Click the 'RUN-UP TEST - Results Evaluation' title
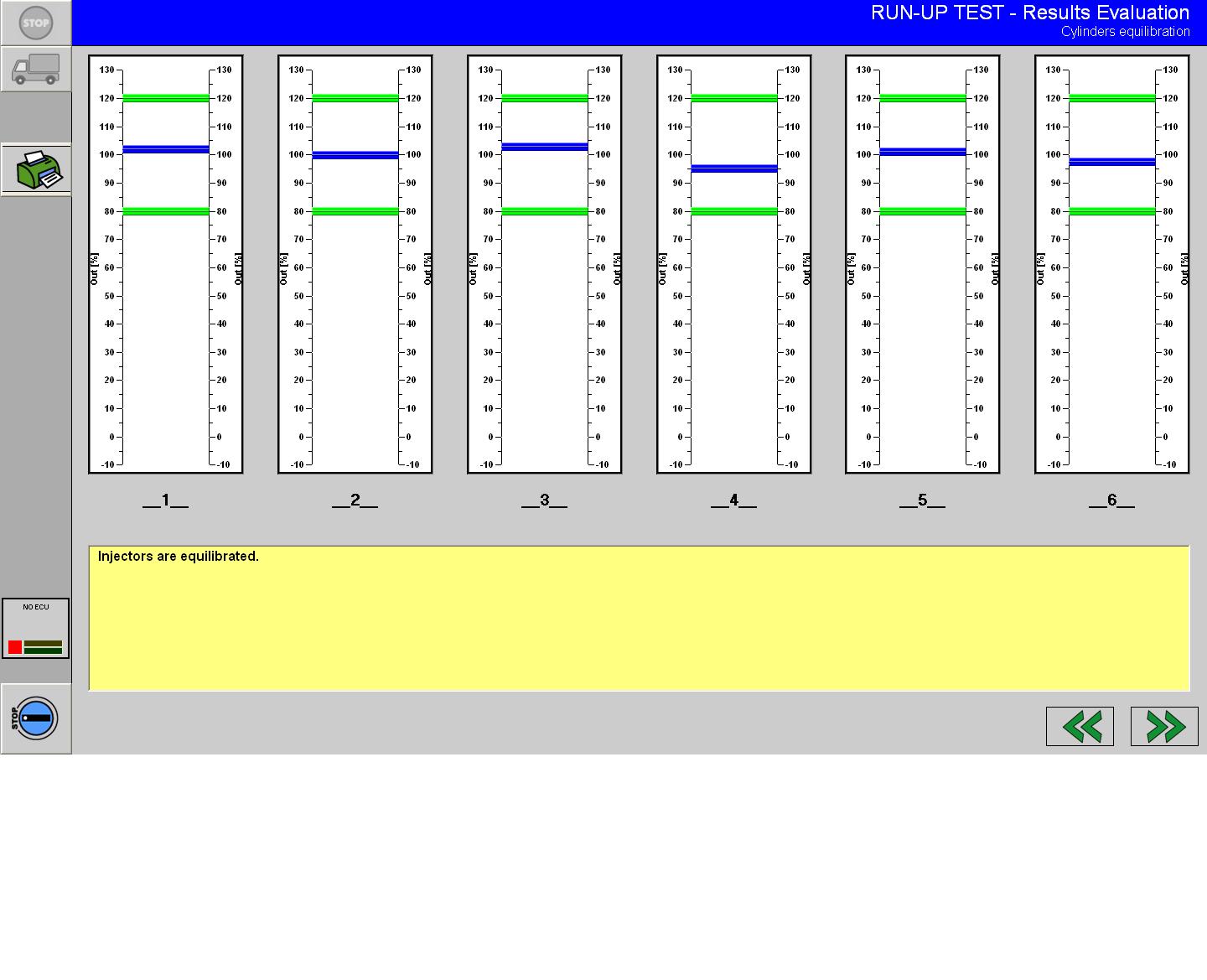The height and width of the screenshot is (980, 1207). coord(1030,13)
